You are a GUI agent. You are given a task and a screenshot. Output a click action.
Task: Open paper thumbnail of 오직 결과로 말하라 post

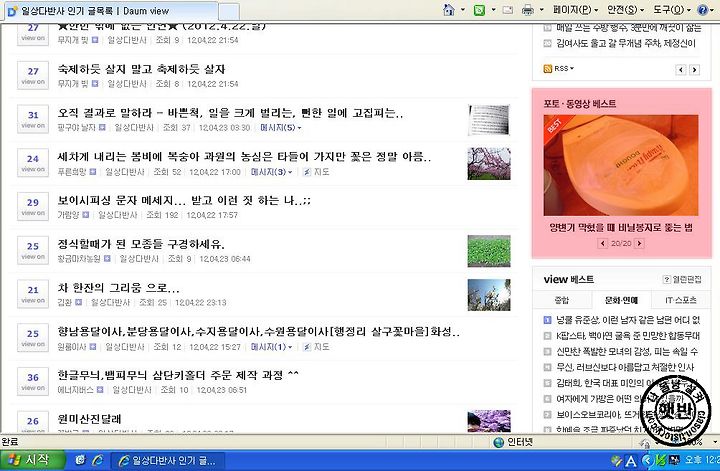[489, 120]
